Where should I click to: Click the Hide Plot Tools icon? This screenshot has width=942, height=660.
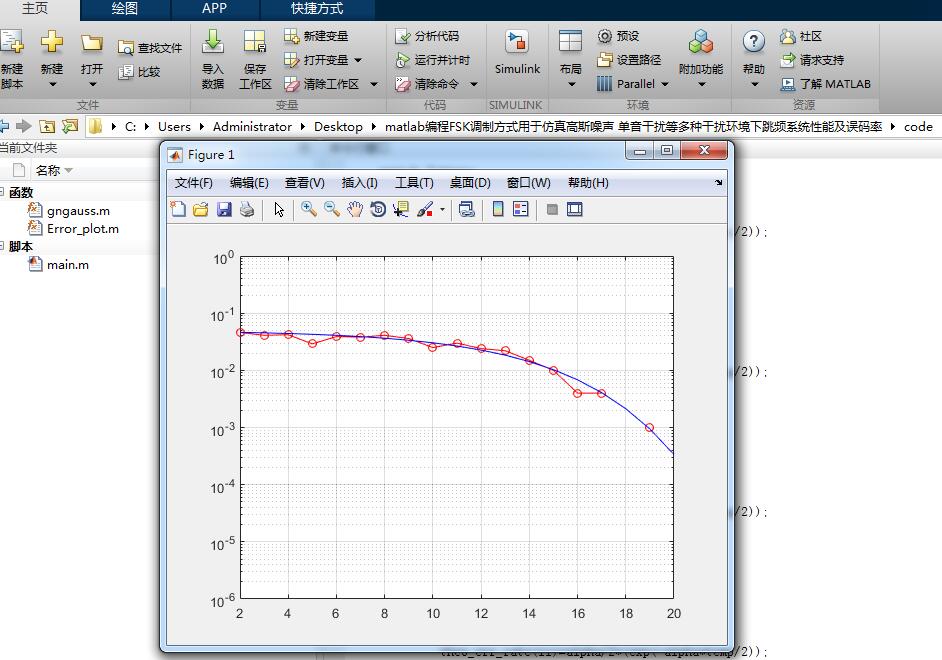point(552,209)
